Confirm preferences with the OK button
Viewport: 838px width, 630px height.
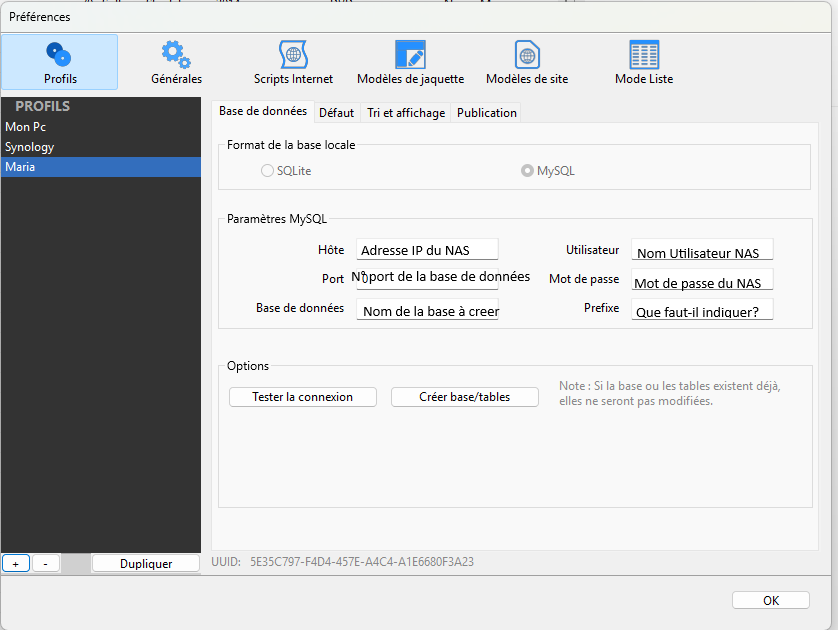pyautogui.click(x=771, y=601)
